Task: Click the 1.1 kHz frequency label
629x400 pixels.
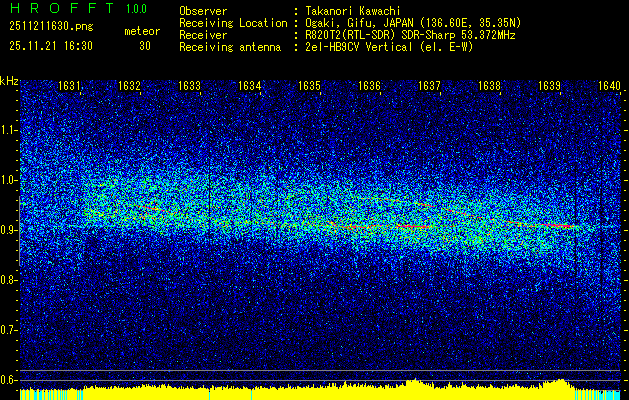Action: pos(9,130)
